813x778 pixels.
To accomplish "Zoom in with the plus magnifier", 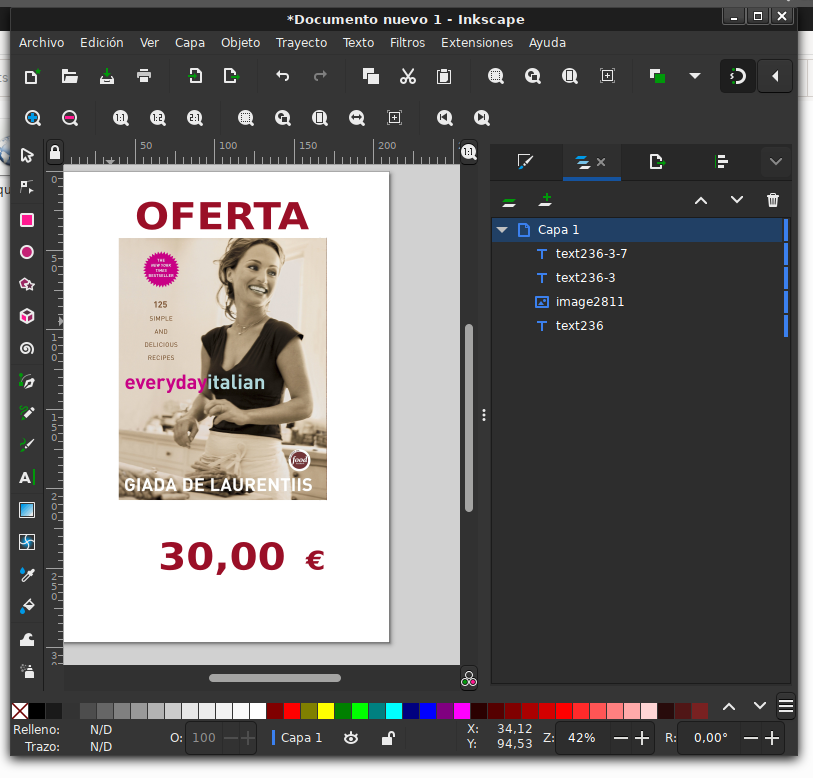I will tap(33, 118).
